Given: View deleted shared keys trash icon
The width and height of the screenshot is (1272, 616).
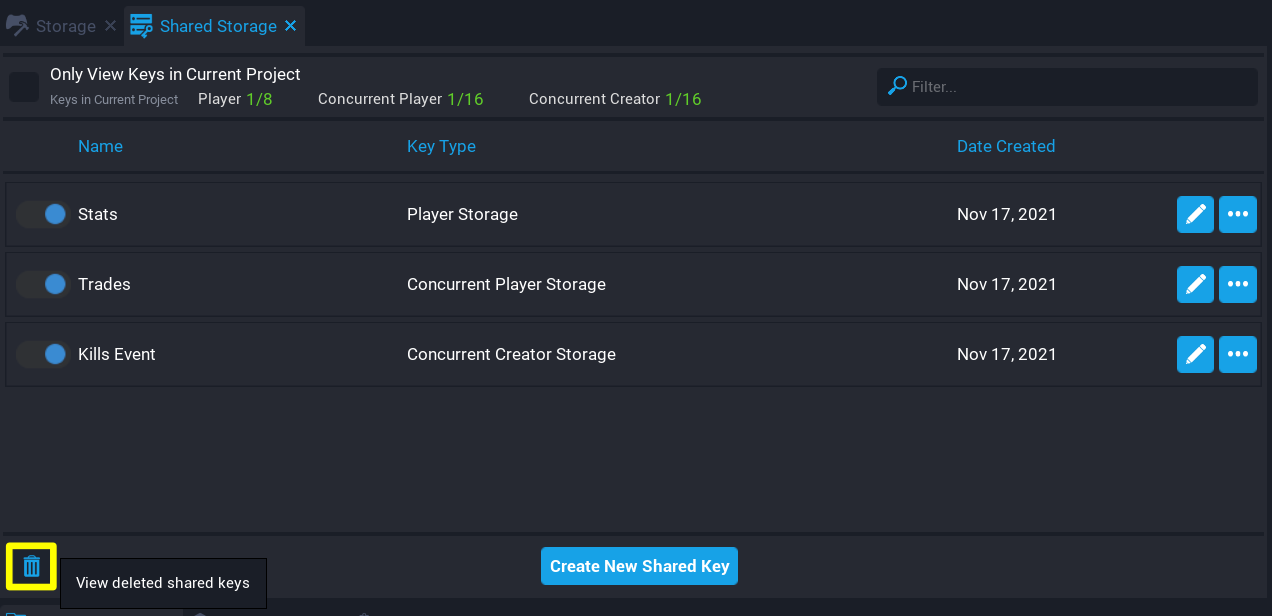Looking at the screenshot, I should pyautogui.click(x=32, y=567).
